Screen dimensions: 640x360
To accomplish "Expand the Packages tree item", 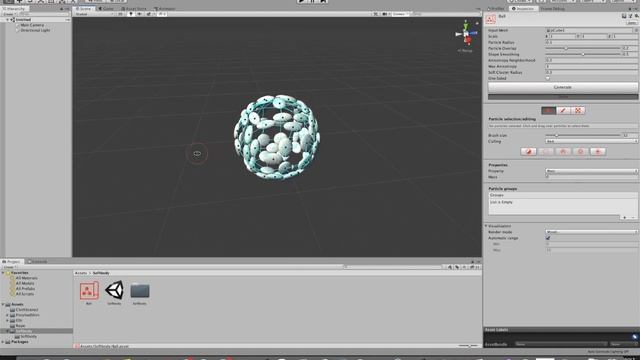I will [x=3, y=342].
